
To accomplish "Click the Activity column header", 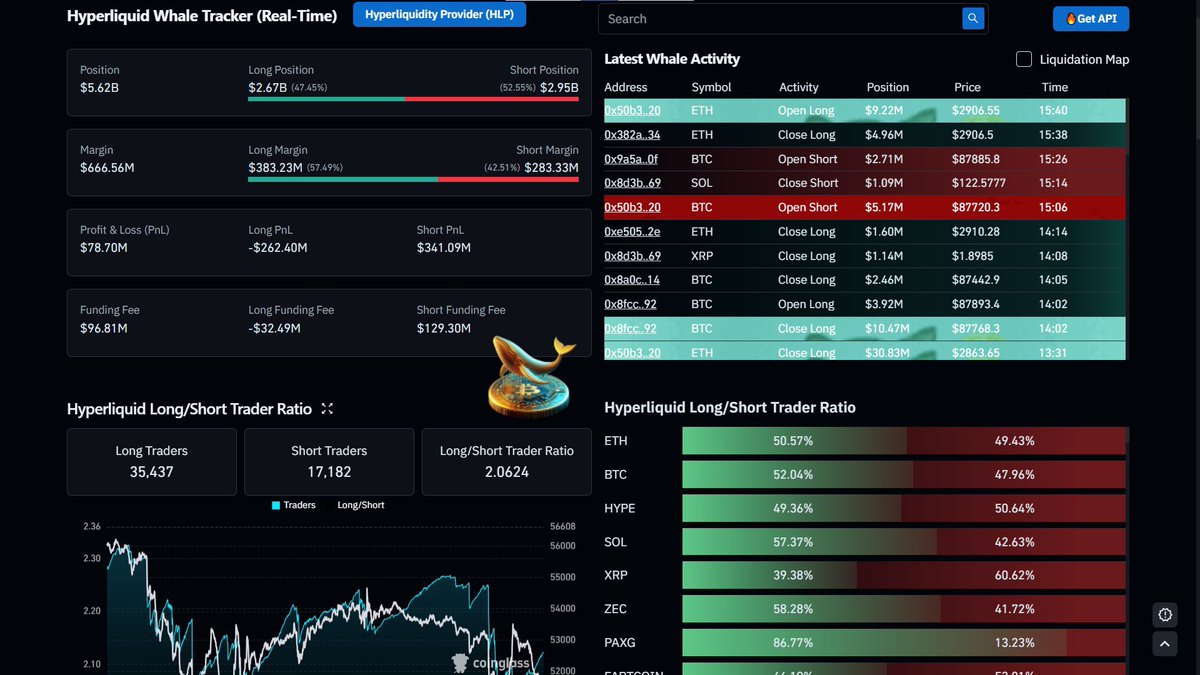I will [x=799, y=87].
